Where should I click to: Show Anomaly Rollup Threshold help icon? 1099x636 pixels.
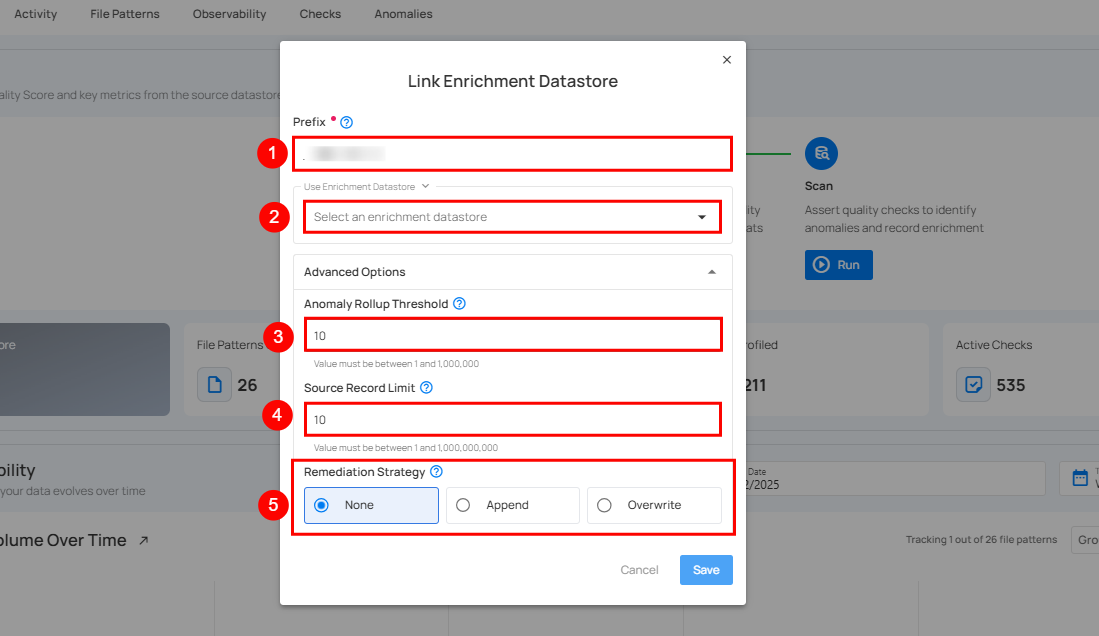click(459, 304)
